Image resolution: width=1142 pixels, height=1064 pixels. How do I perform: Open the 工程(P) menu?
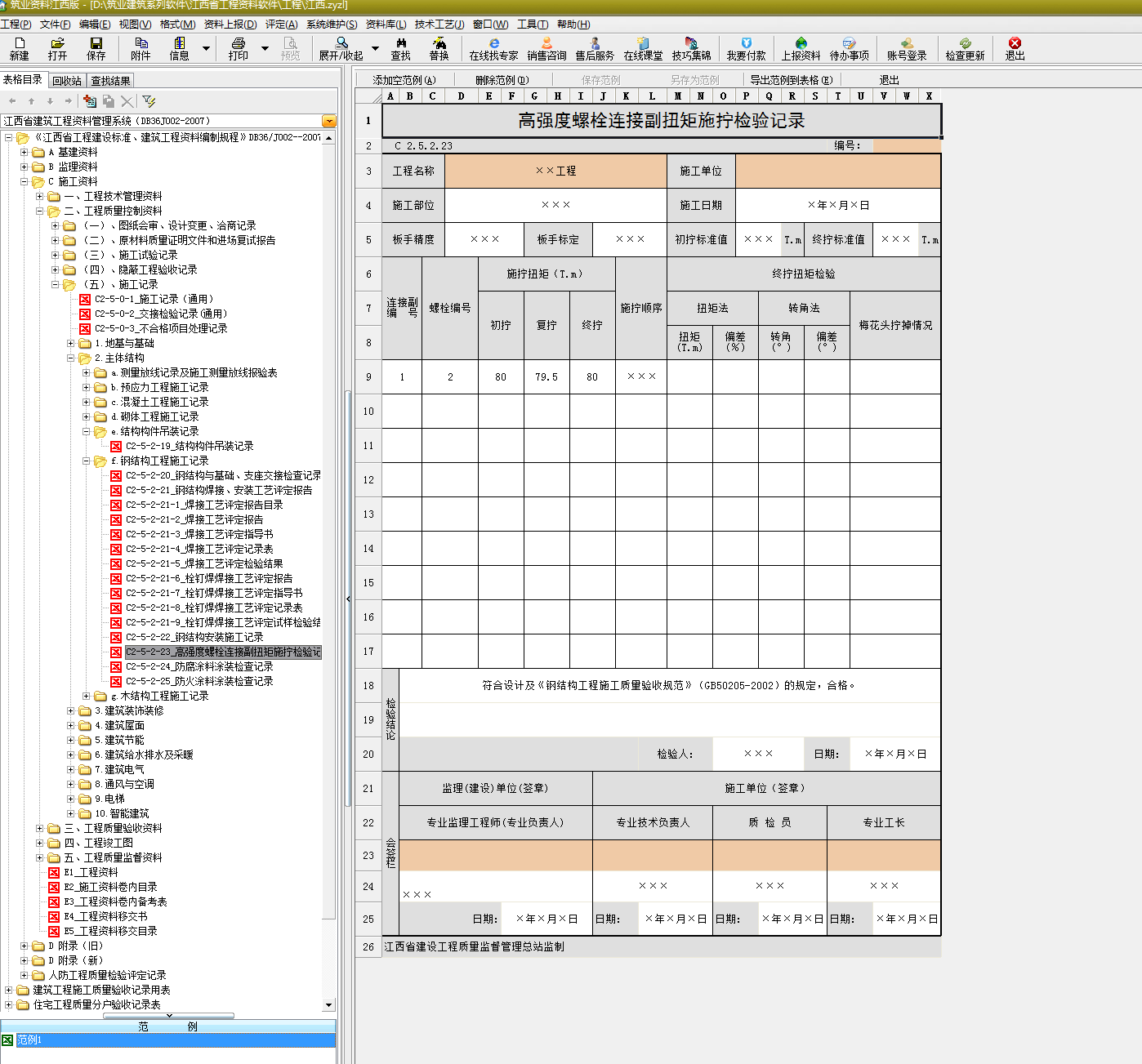pos(16,24)
